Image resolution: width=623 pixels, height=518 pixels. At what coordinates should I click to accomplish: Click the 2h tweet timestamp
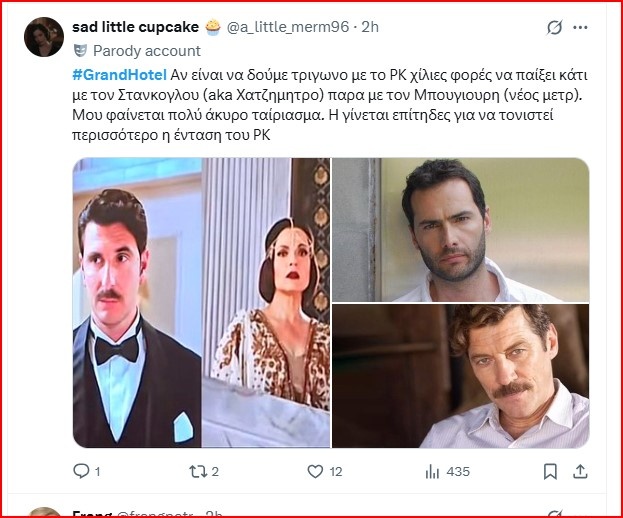point(370,27)
